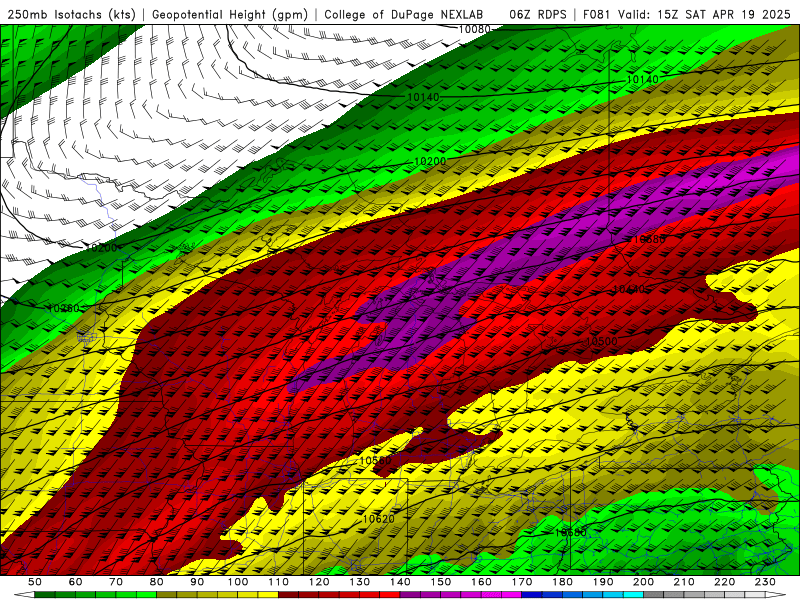Click the 10620 height contour label

[x=379, y=519]
